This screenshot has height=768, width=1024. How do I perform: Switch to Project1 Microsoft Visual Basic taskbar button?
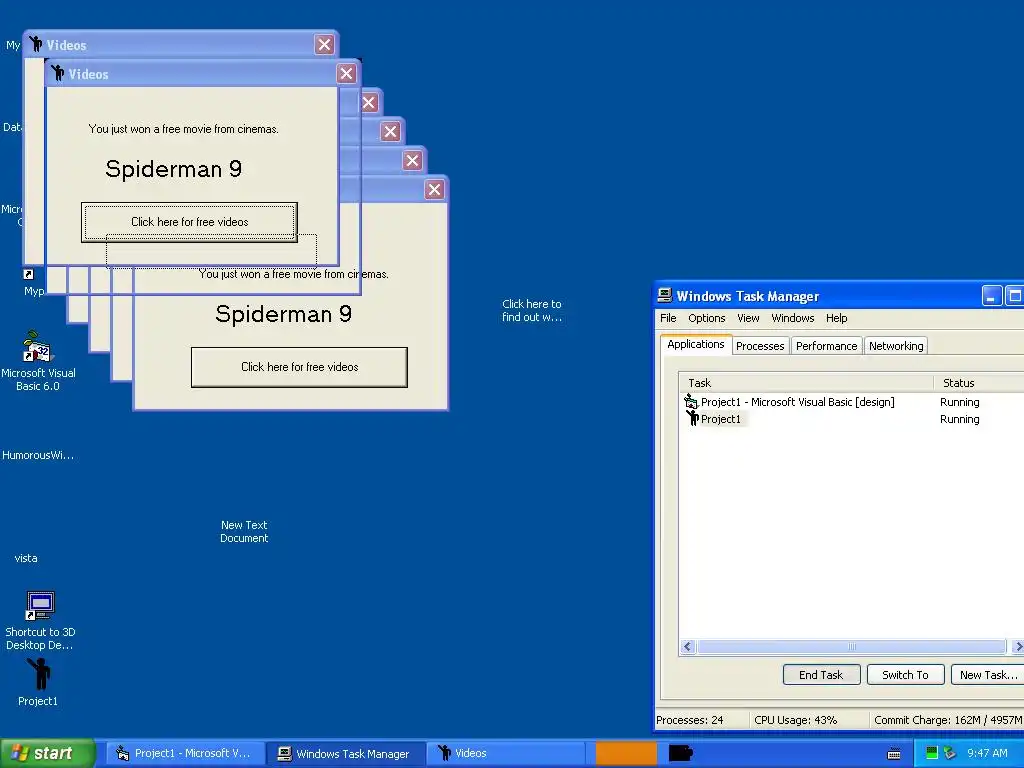pos(184,754)
